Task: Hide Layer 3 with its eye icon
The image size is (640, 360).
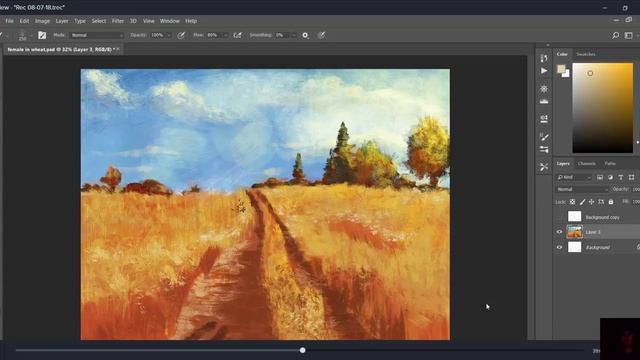Action: pyautogui.click(x=560, y=232)
